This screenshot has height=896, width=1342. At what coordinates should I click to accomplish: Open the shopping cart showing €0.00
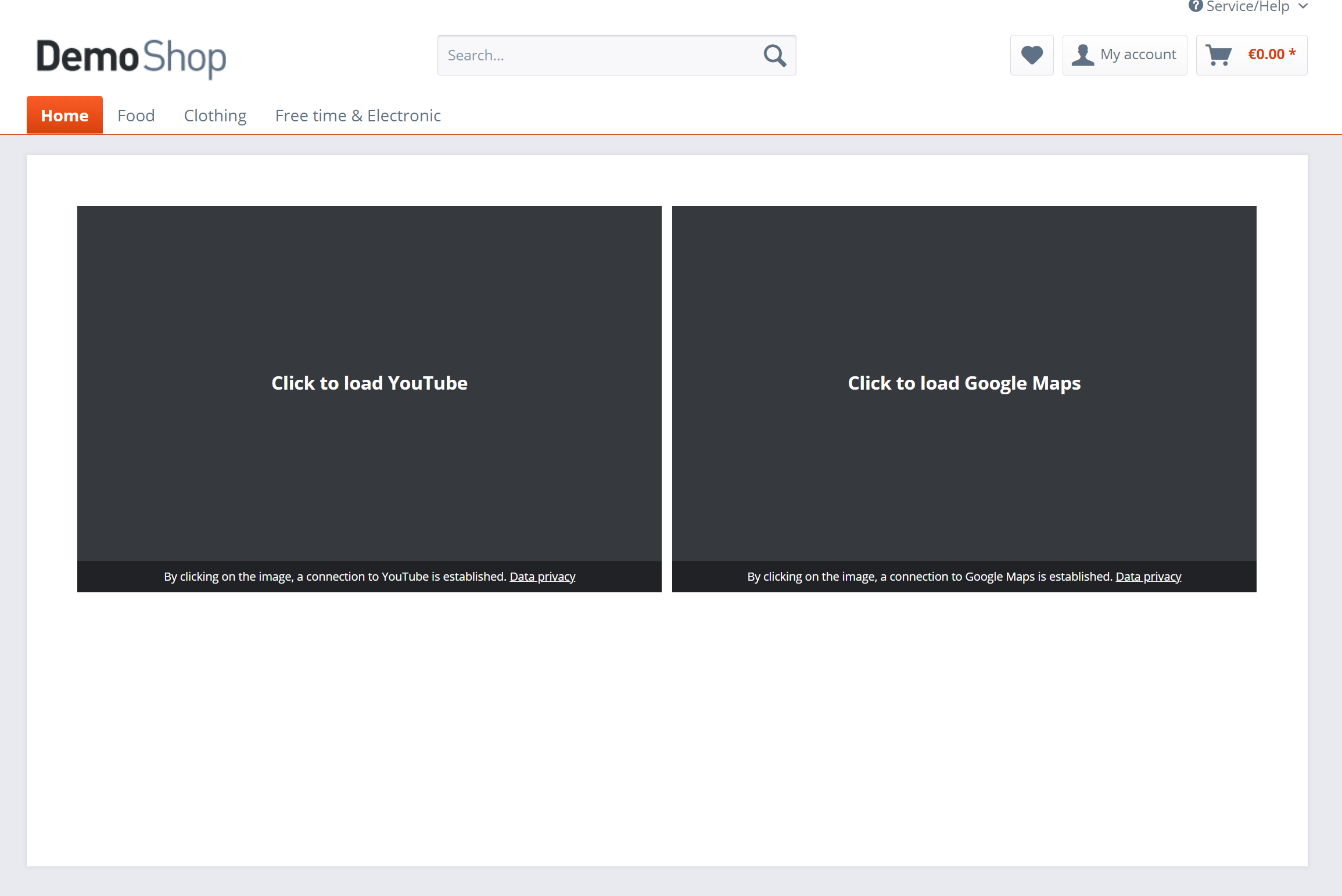[1251, 55]
